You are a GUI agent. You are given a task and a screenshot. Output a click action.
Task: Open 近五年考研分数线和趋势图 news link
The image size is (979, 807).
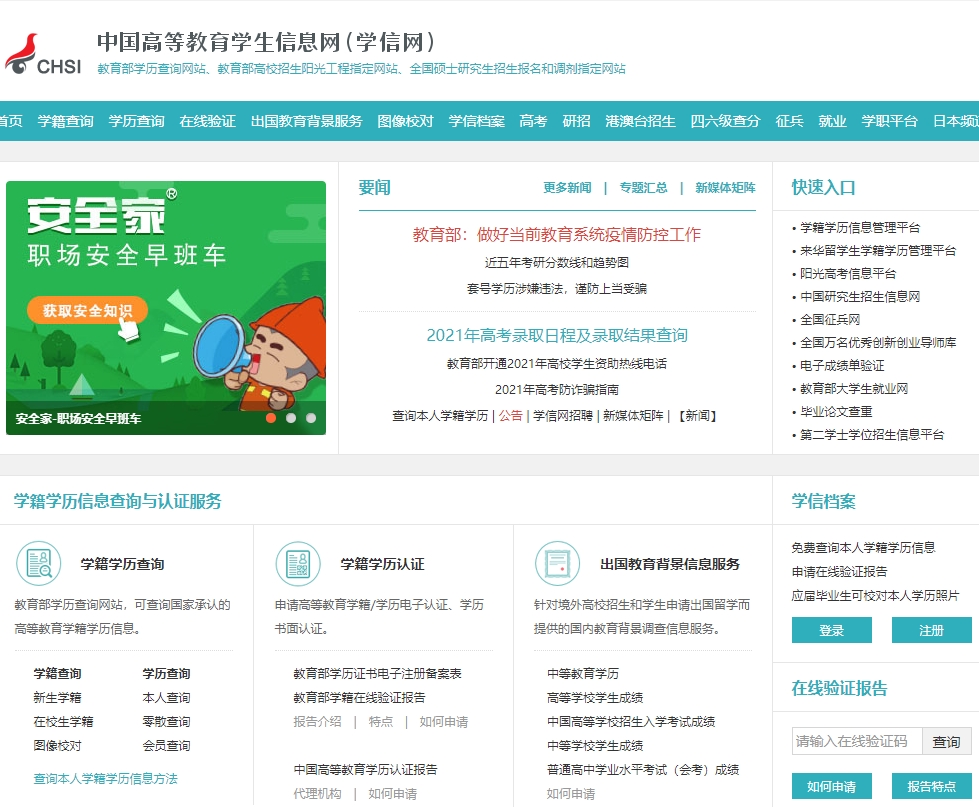tap(557, 263)
